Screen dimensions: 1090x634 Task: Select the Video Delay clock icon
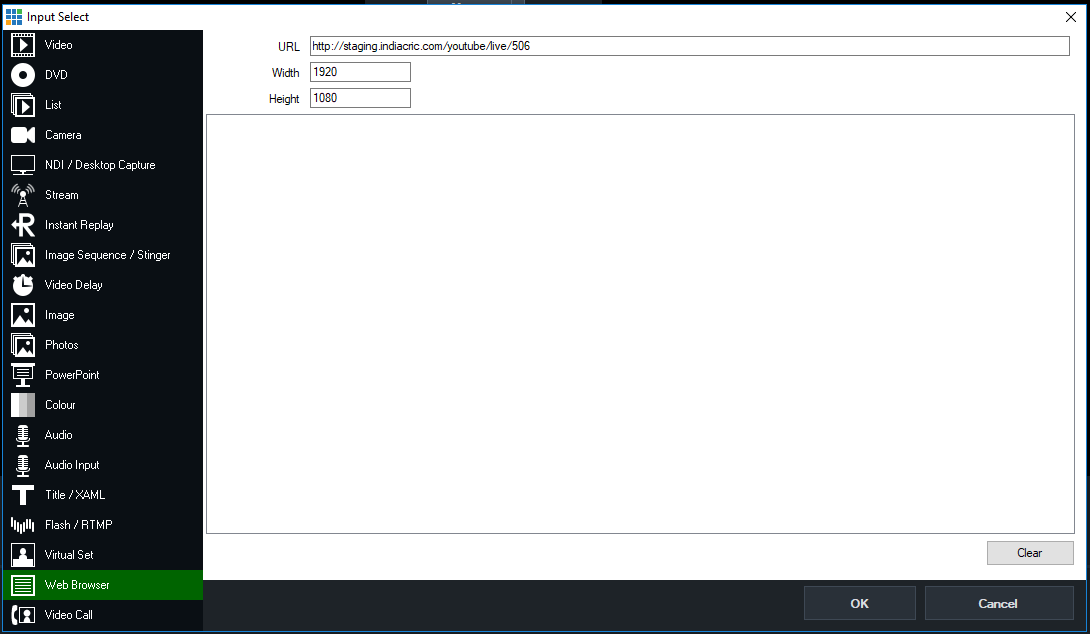(x=23, y=285)
